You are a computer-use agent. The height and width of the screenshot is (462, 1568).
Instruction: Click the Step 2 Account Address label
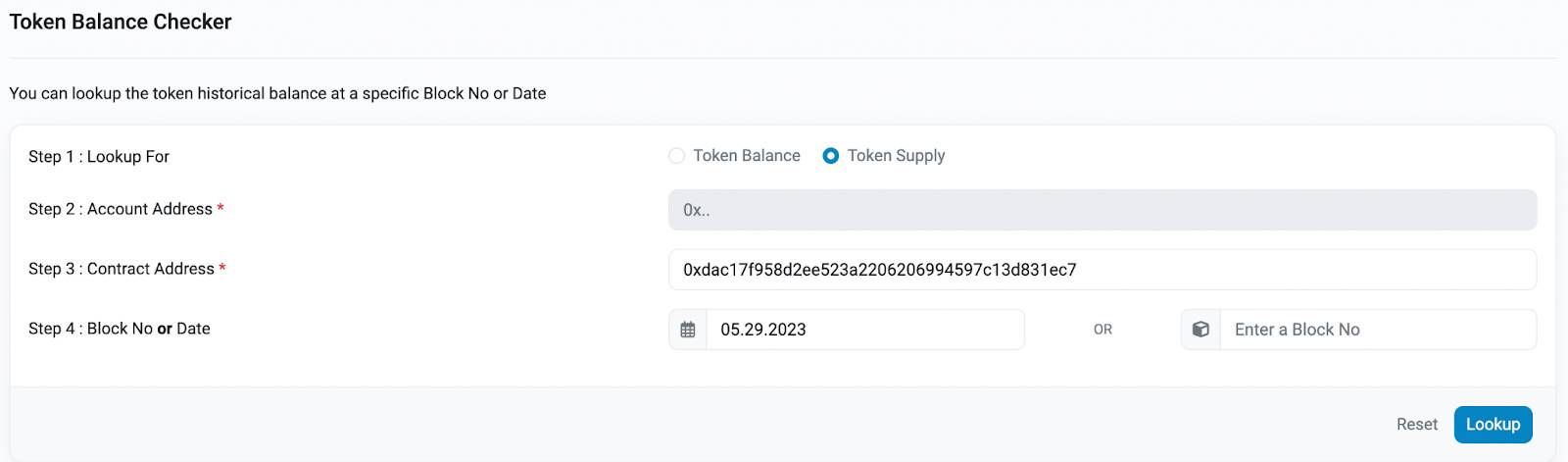point(121,209)
